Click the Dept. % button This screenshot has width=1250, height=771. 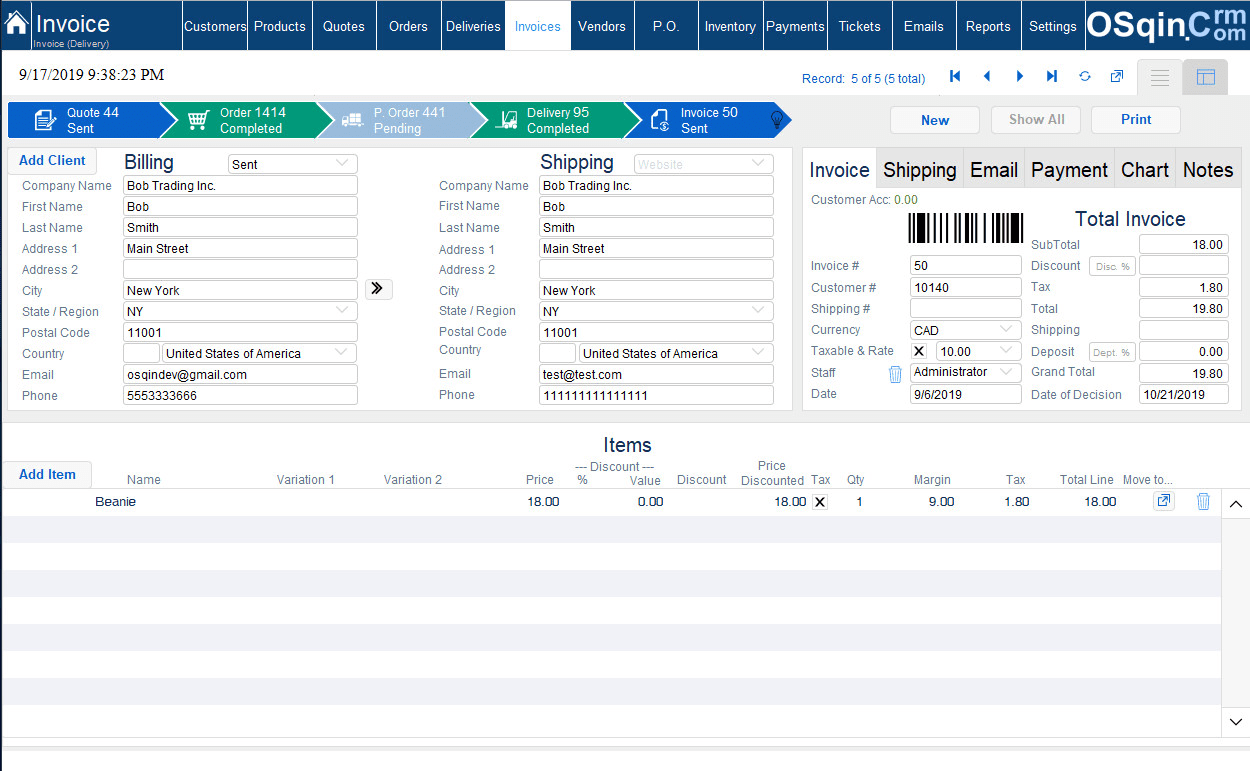point(1112,352)
